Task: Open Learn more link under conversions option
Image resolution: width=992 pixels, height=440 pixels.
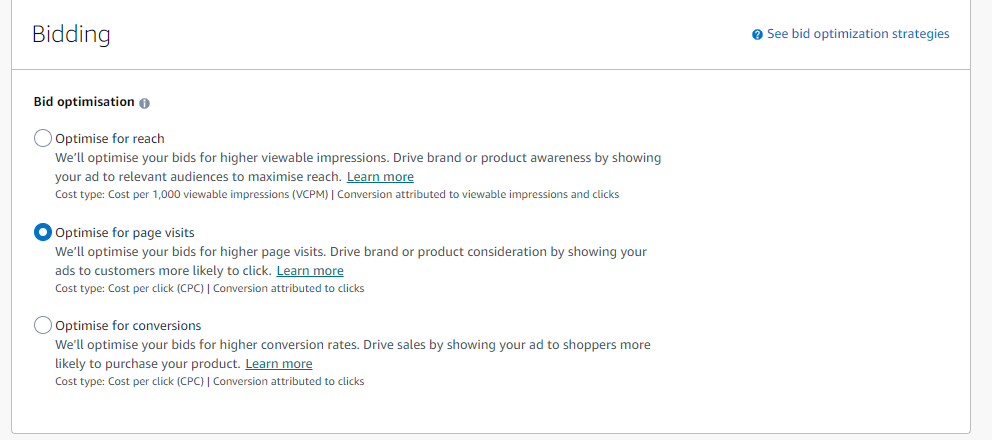Action: [279, 364]
